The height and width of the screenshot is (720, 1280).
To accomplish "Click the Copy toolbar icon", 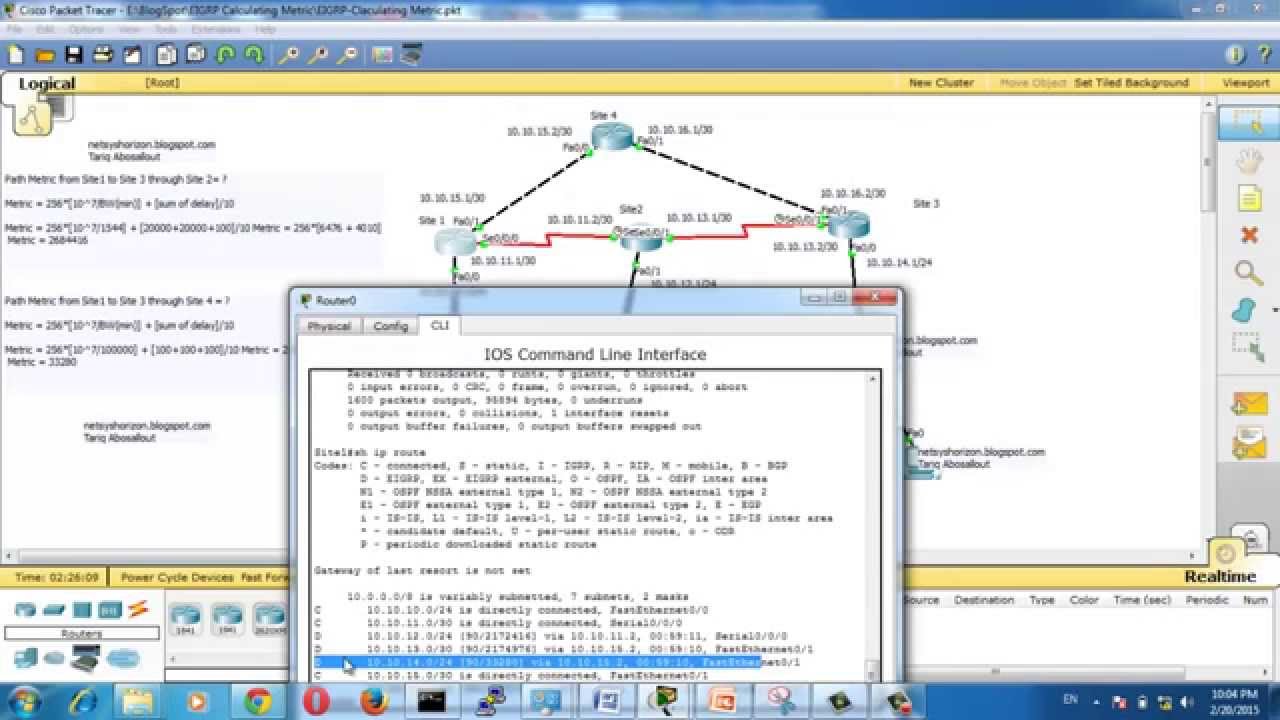I will pos(167,55).
